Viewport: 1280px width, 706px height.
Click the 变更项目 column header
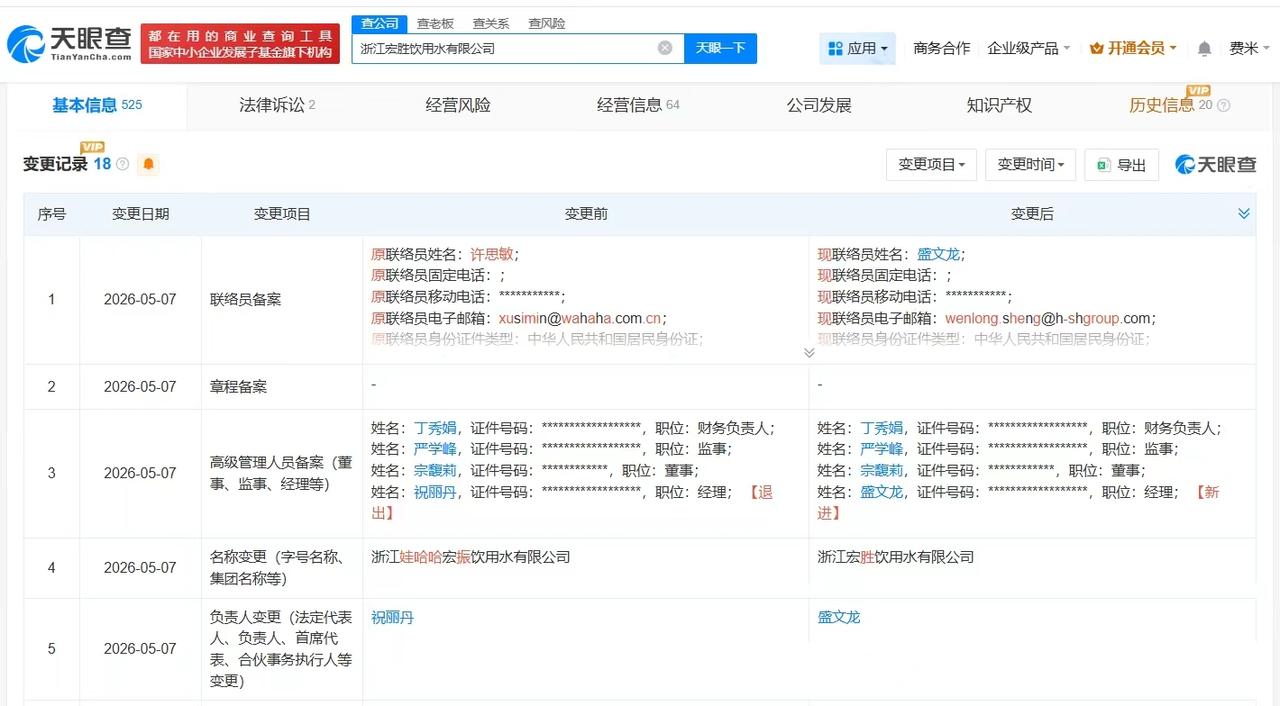pos(282,214)
